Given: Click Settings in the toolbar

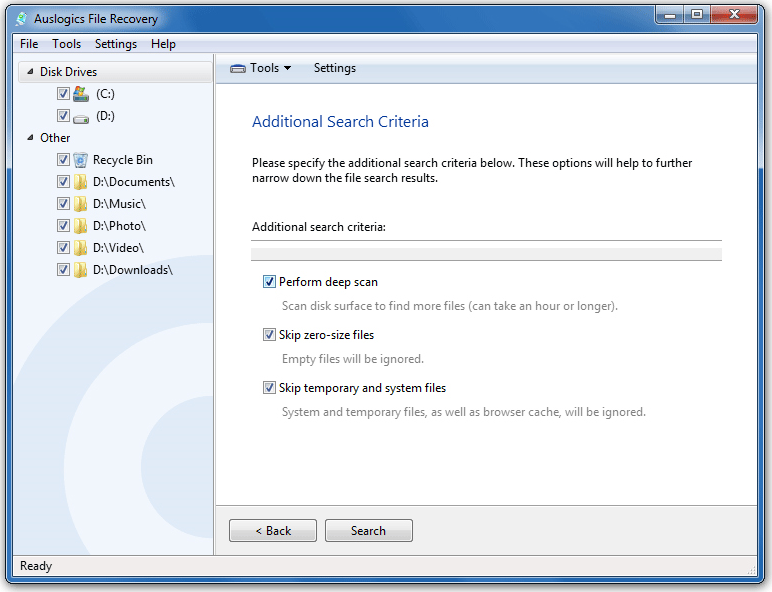Looking at the screenshot, I should [x=334, y=68].
